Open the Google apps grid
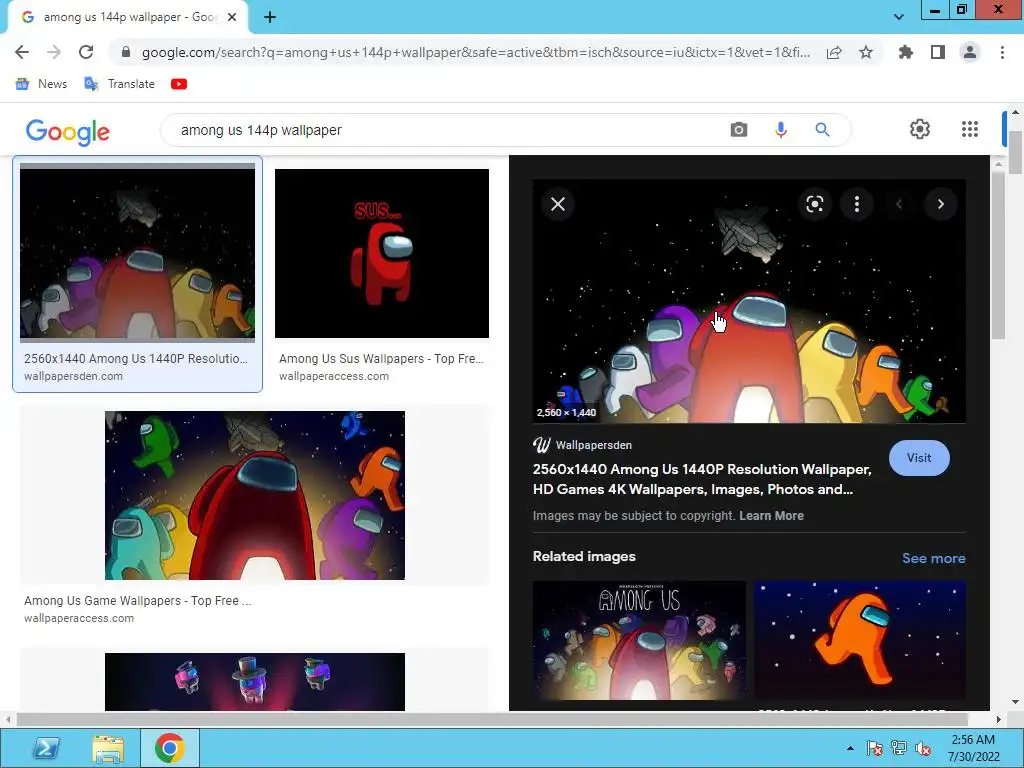The image size is (1024, 768). pyautogui.click(x=970, y=129)
